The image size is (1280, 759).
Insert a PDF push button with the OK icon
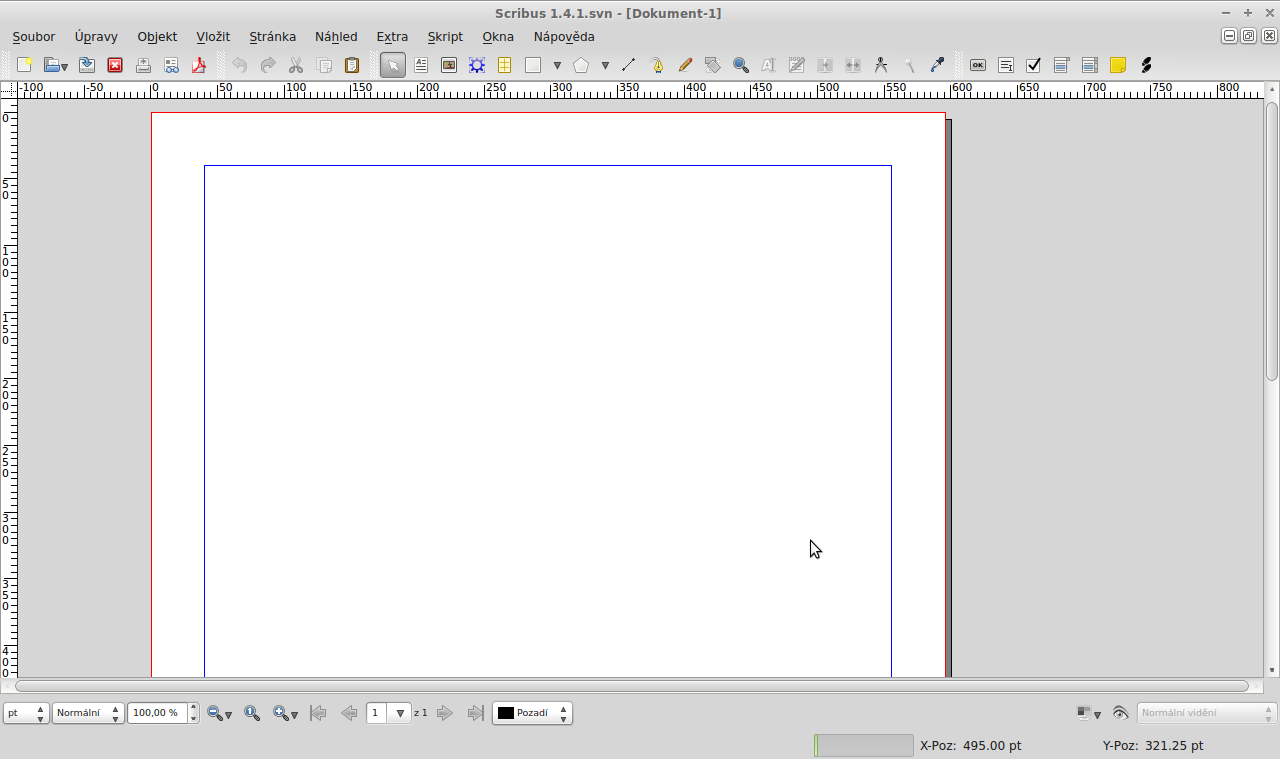(x=978, y=65)
